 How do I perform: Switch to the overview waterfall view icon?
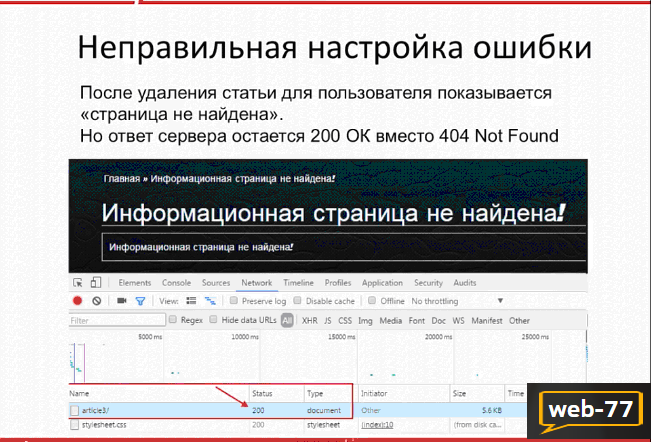(210, 301)
